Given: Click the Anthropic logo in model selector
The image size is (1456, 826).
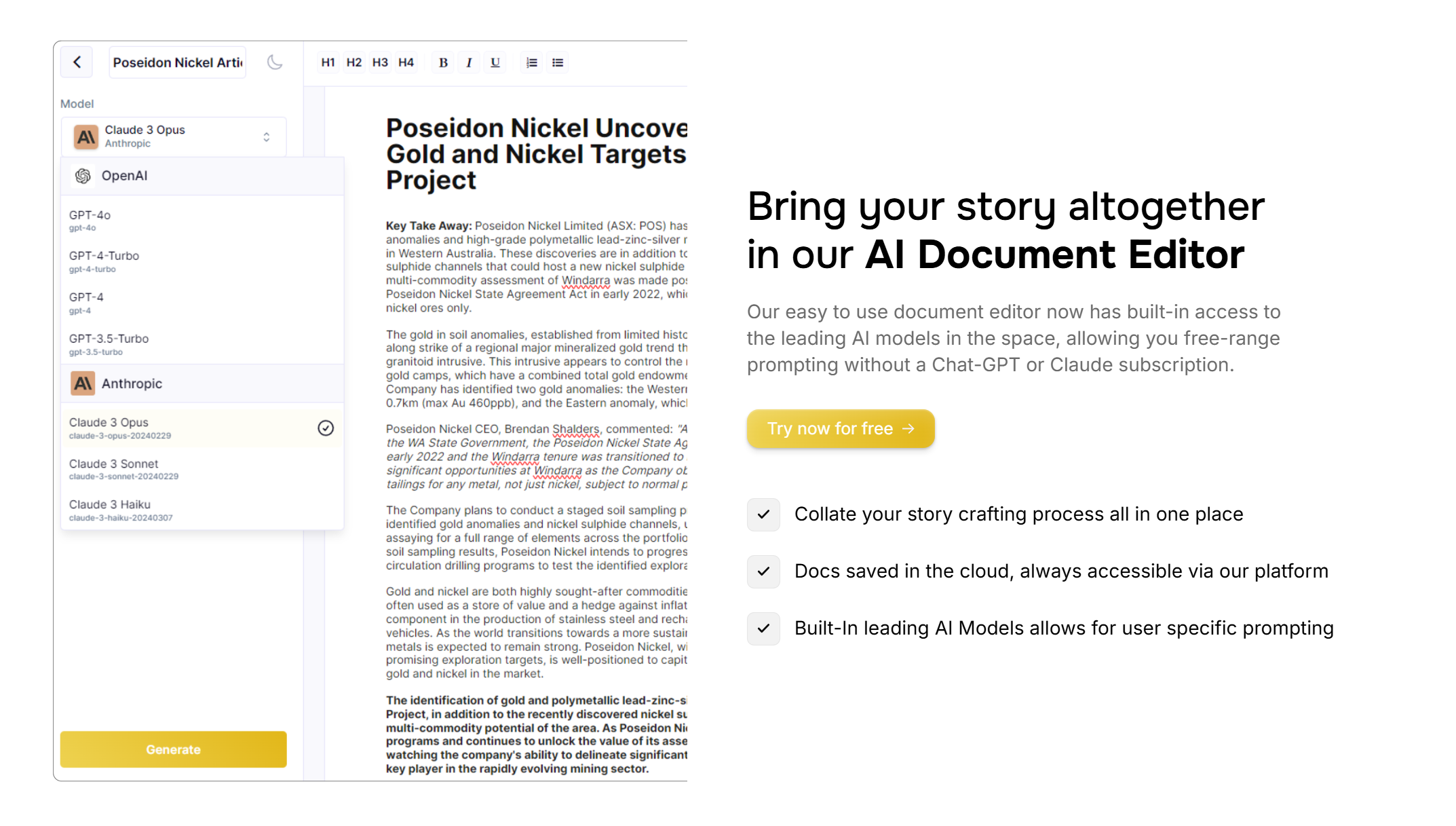Looking at the screenshot, I should click(x=86, y=137).
